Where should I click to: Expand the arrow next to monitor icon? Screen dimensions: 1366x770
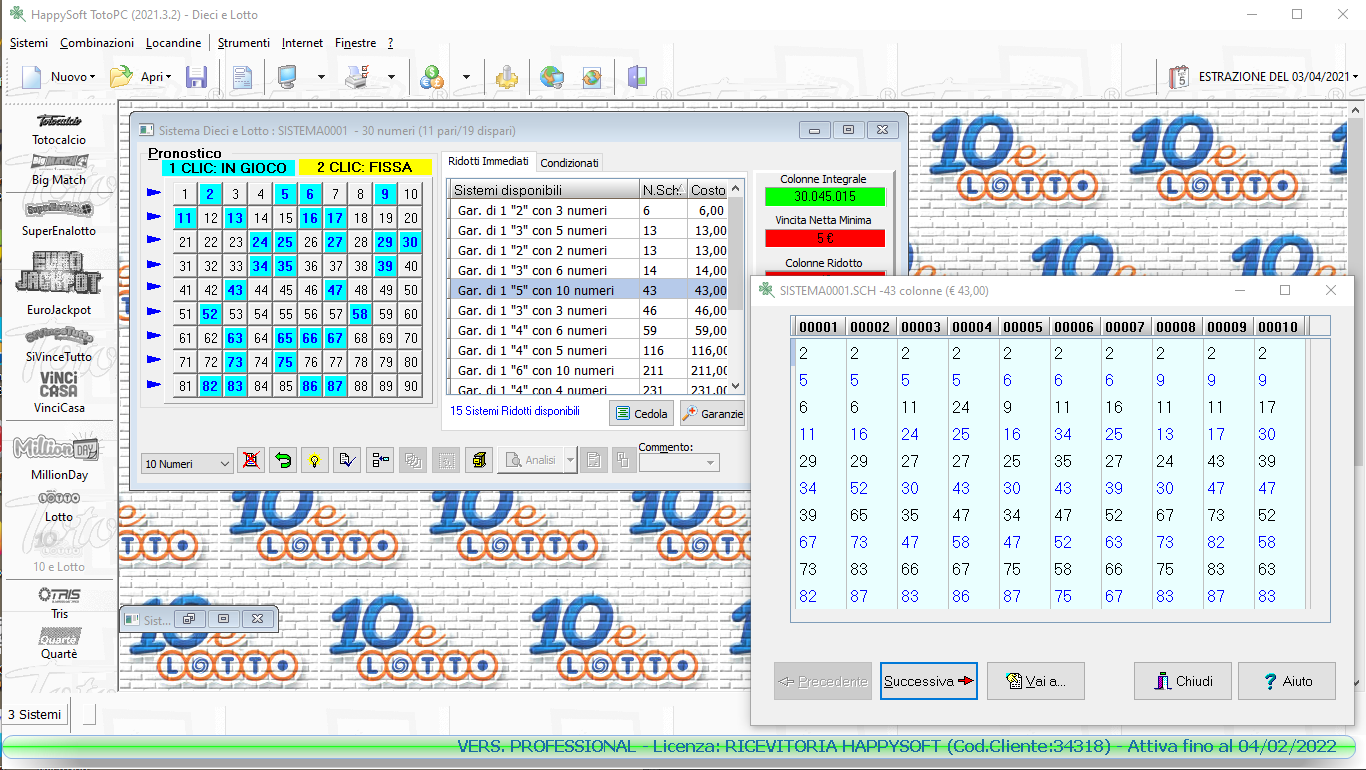click(x=321, y=77)
